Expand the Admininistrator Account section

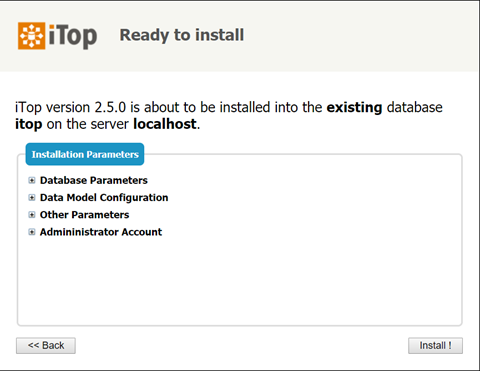click(32, 232)
